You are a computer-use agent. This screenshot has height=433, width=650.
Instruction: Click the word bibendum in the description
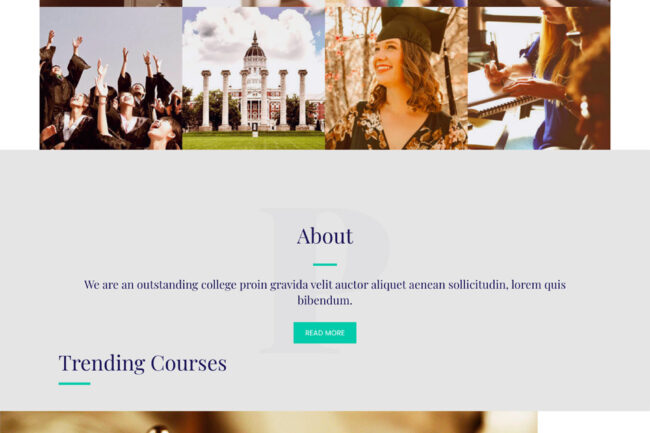[x=325, y=300]
